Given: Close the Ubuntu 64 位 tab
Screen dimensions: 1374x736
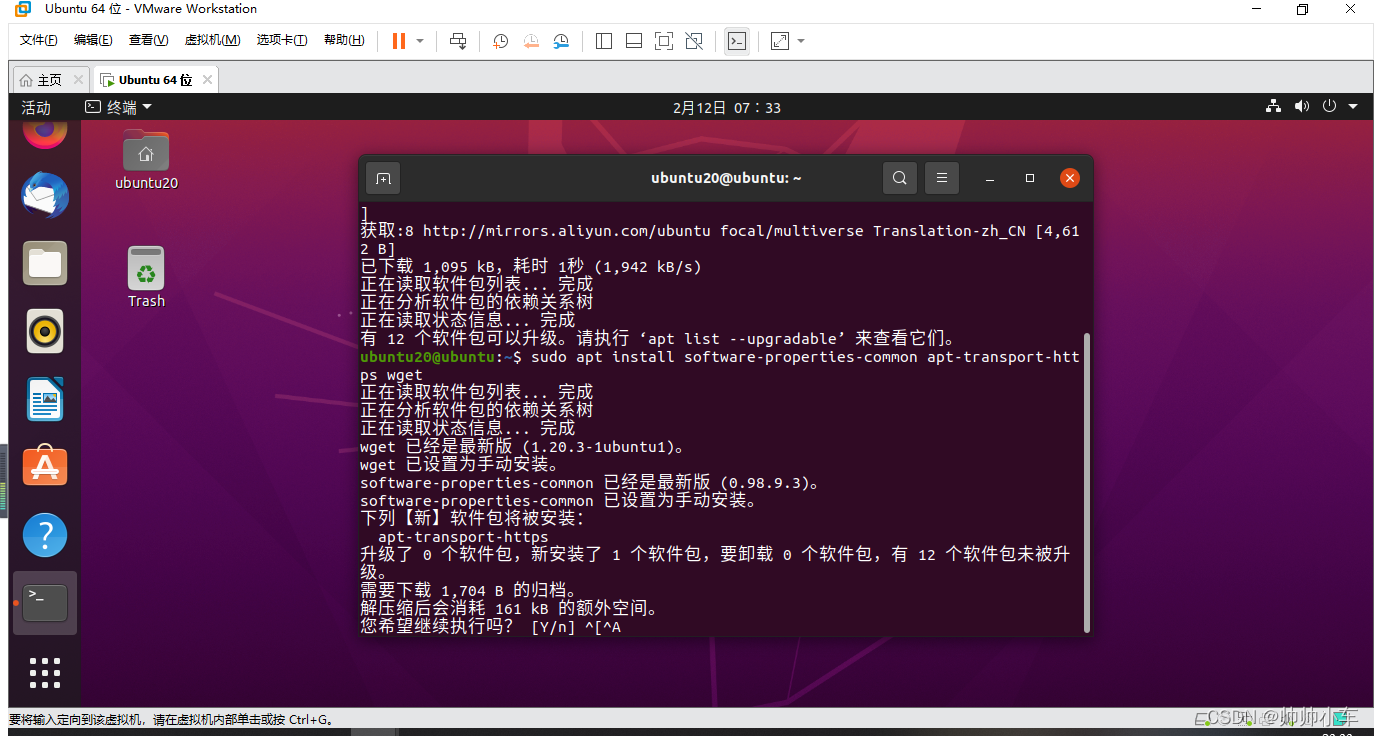Looking at the screenshot, I should click(207, 80).
